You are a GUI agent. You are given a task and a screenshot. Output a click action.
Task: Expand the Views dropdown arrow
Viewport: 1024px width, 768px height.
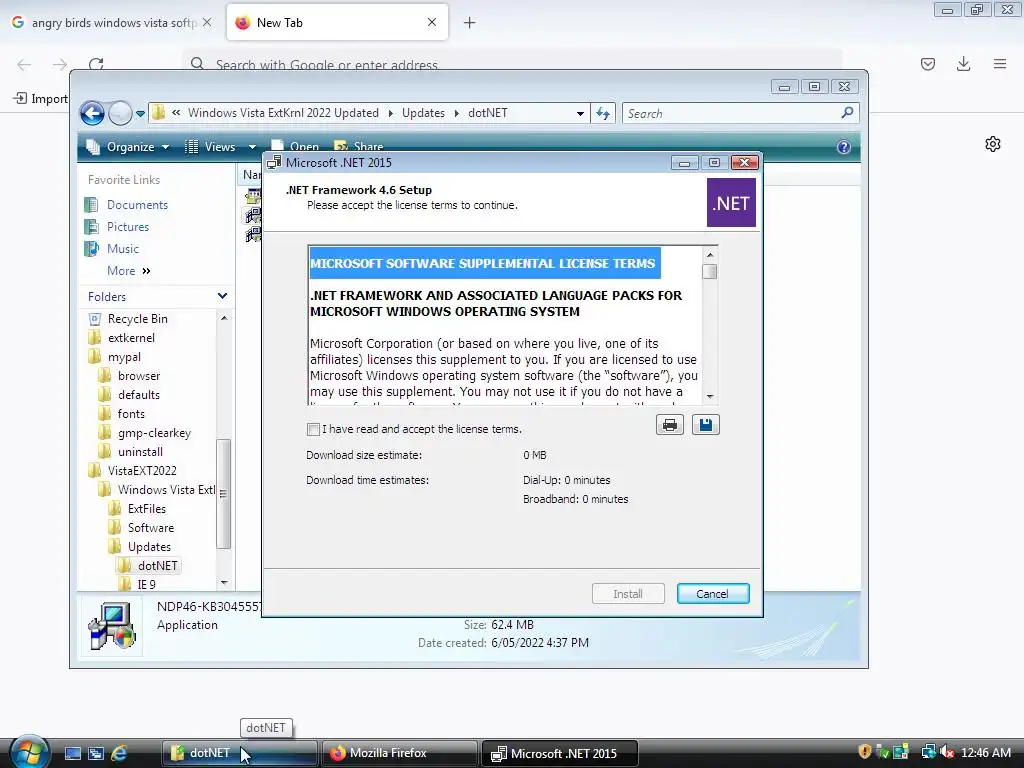pyautogui.click(x=252, y=147)
